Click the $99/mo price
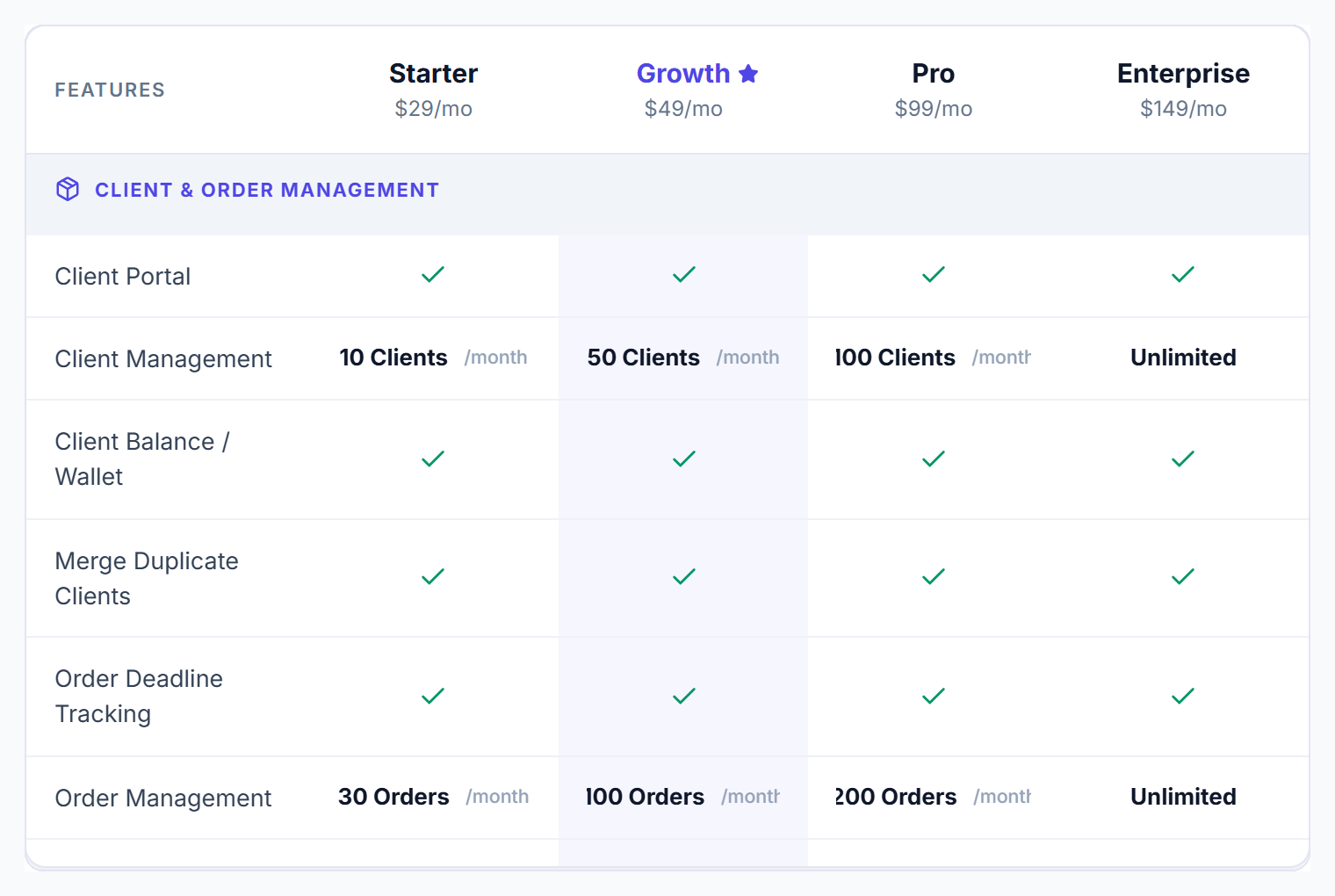 coord(933,109)
